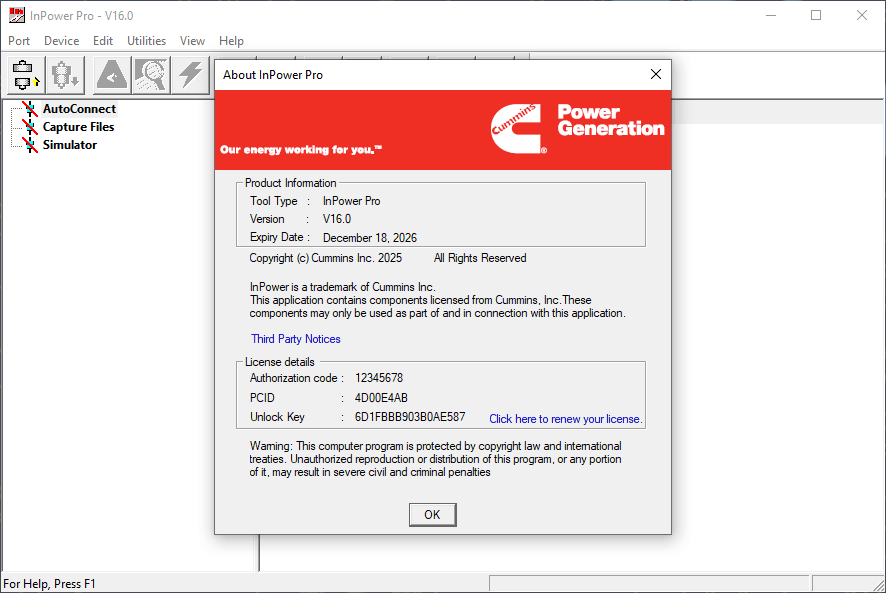Open the Device menu
Viewport: 886px width, 593px height.
coord(61,41)
